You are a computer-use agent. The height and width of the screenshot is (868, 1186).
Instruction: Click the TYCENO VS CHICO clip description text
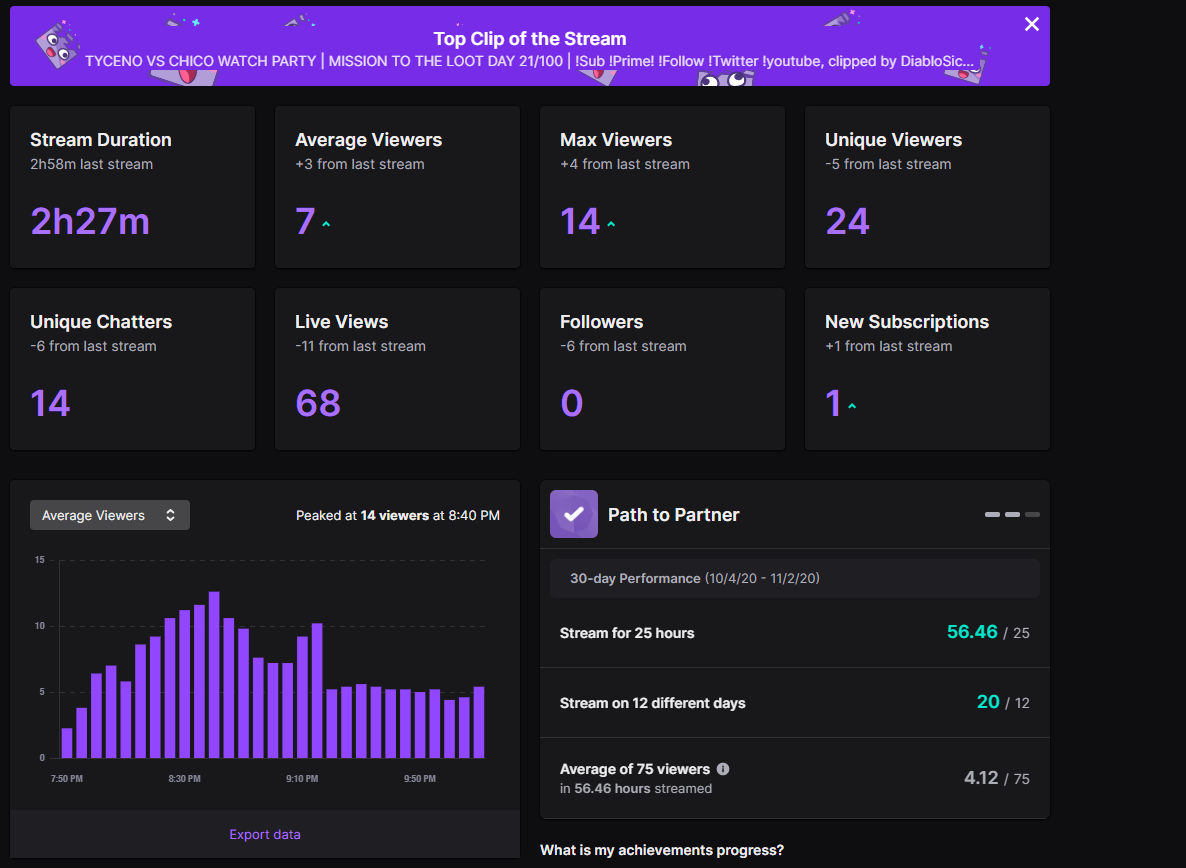click(529, 61)
